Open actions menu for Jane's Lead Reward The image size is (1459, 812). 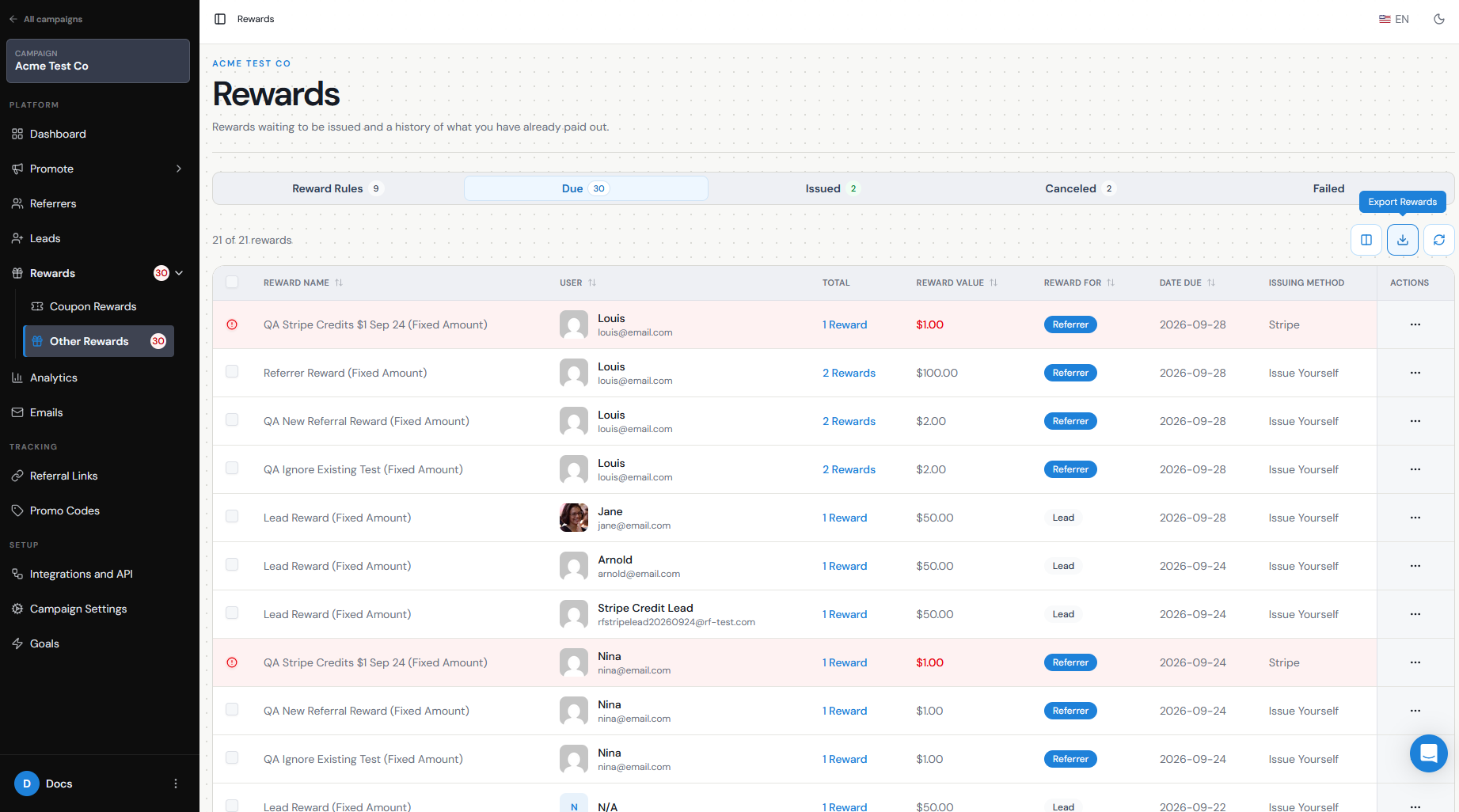[1415, 518]
